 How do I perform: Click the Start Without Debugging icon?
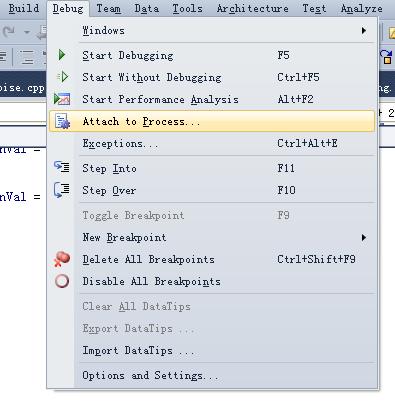(62, 77)
